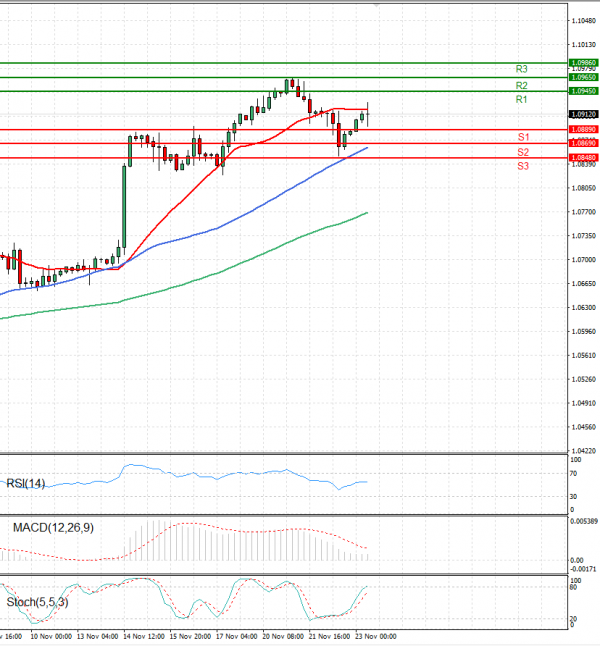Click the R1 resistance label

521,99
